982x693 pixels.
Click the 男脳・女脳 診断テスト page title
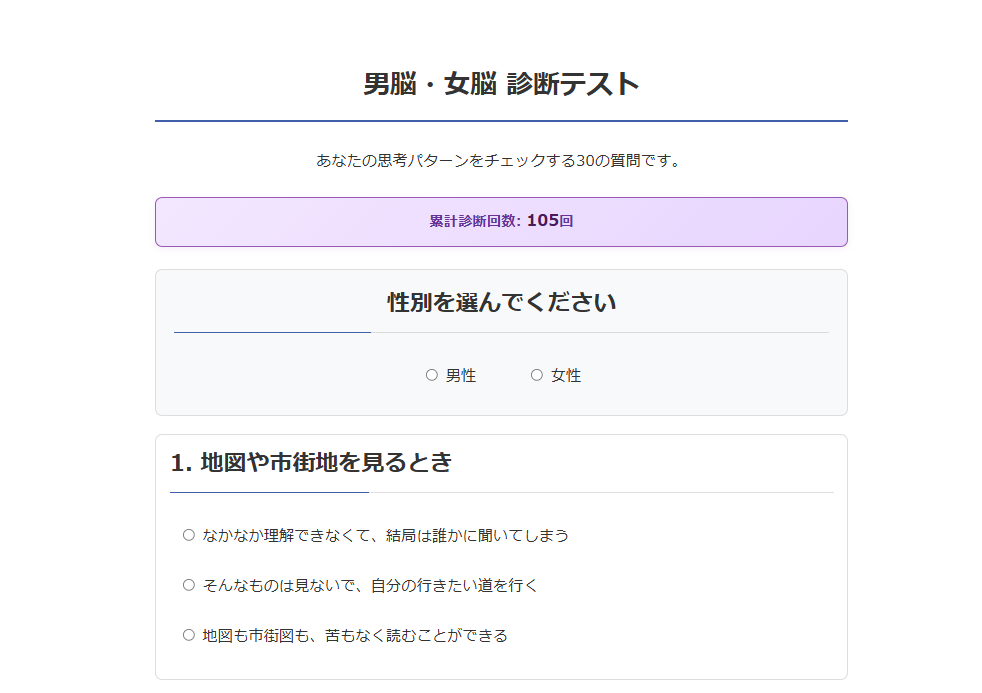[x=501, y=84]
